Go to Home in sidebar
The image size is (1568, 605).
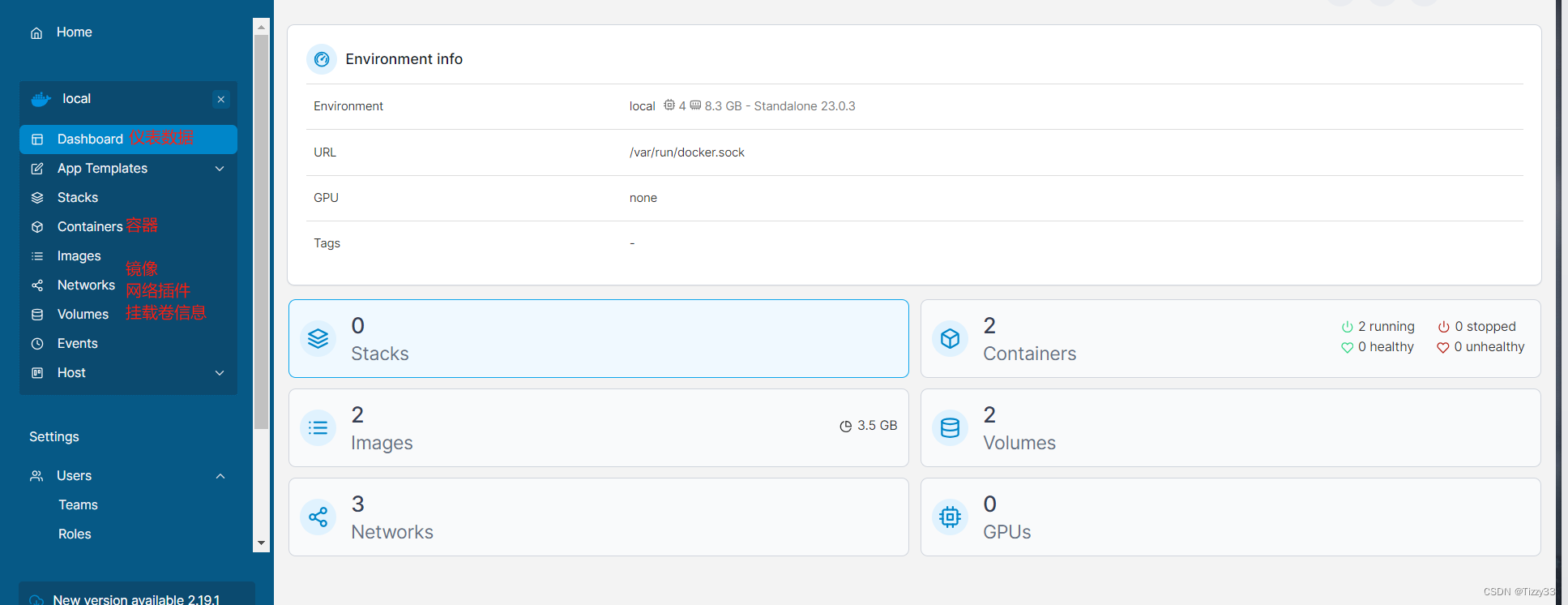74,32
